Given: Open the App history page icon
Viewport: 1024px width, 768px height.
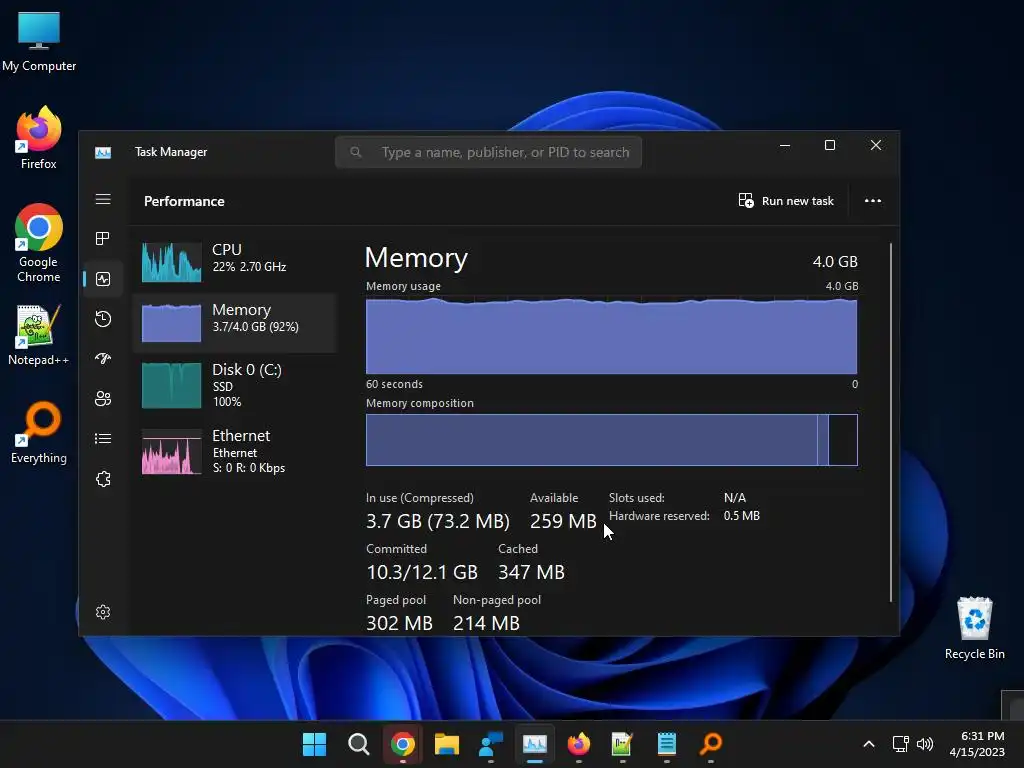Looking at the screenshot, I should point(103,319).
